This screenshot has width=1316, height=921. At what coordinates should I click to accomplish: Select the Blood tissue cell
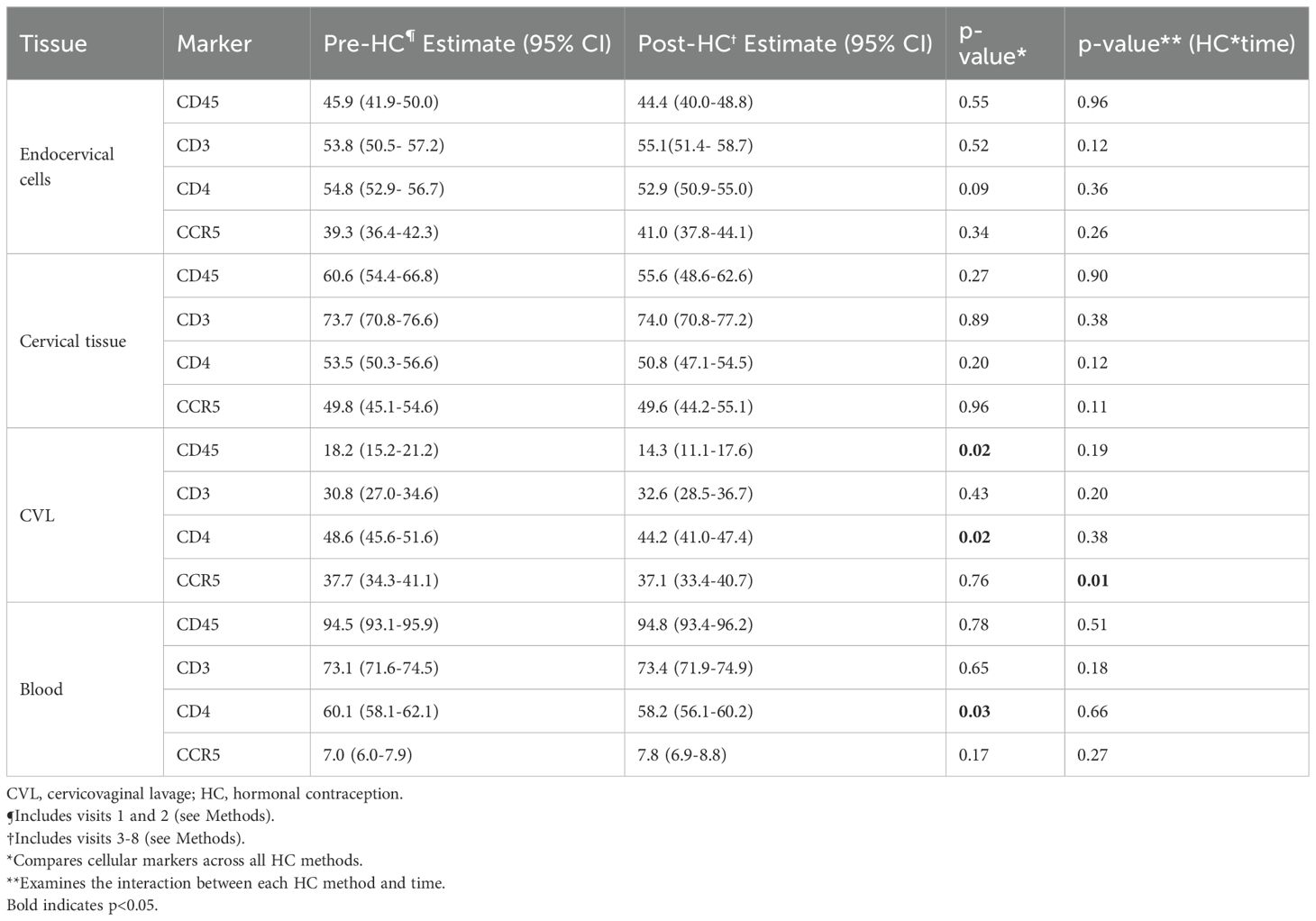point(41,689)
